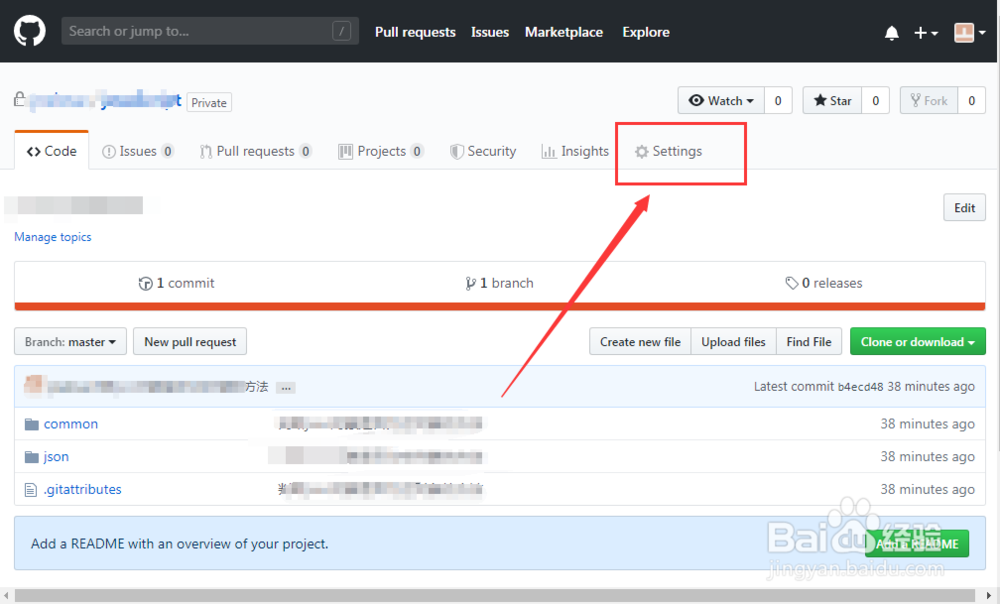Screen dimensions: 1000x604
Task: Click Upload files button
Action: [x=733, y=342]
